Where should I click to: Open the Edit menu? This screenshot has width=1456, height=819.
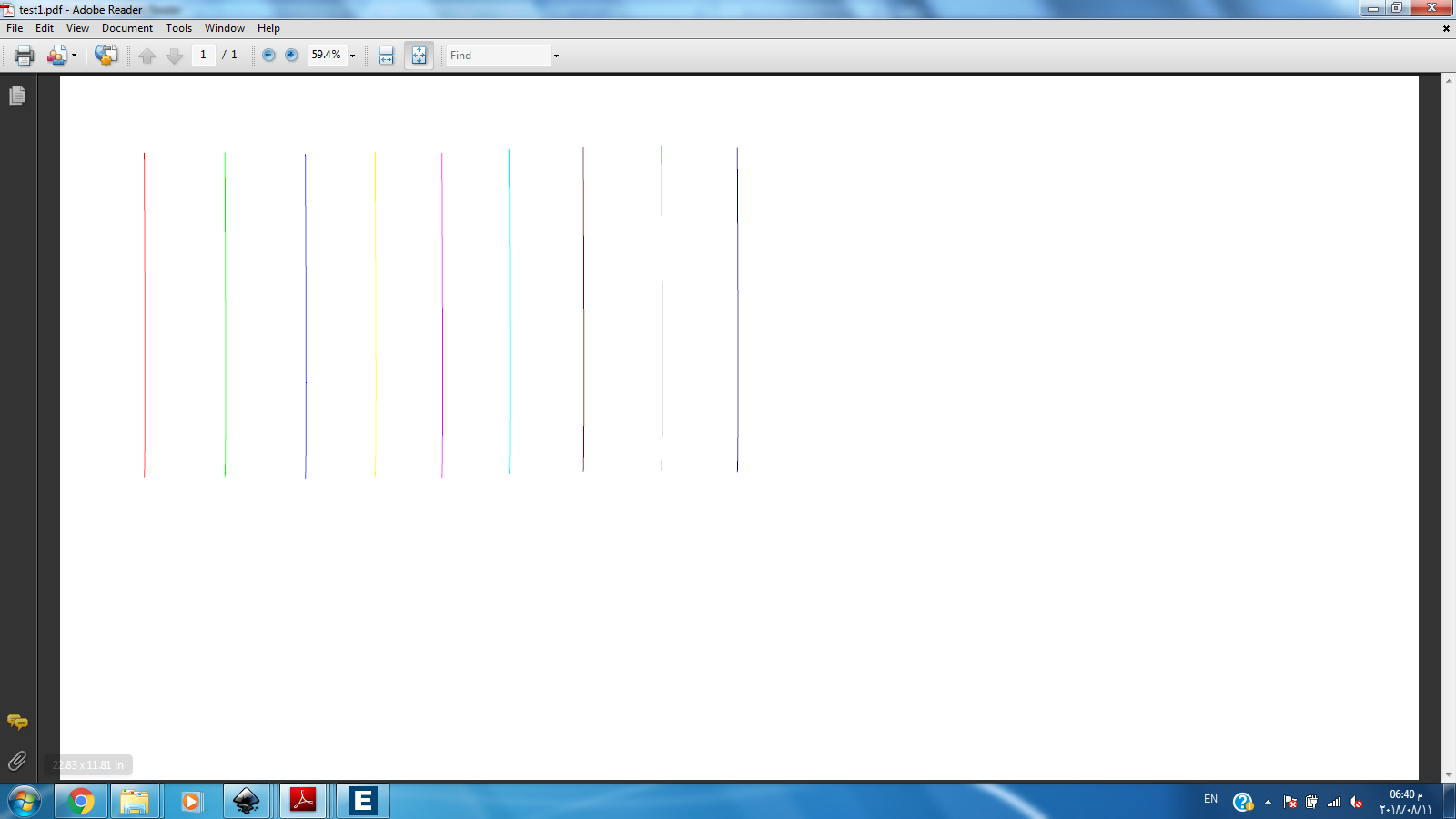click(45, 28)
